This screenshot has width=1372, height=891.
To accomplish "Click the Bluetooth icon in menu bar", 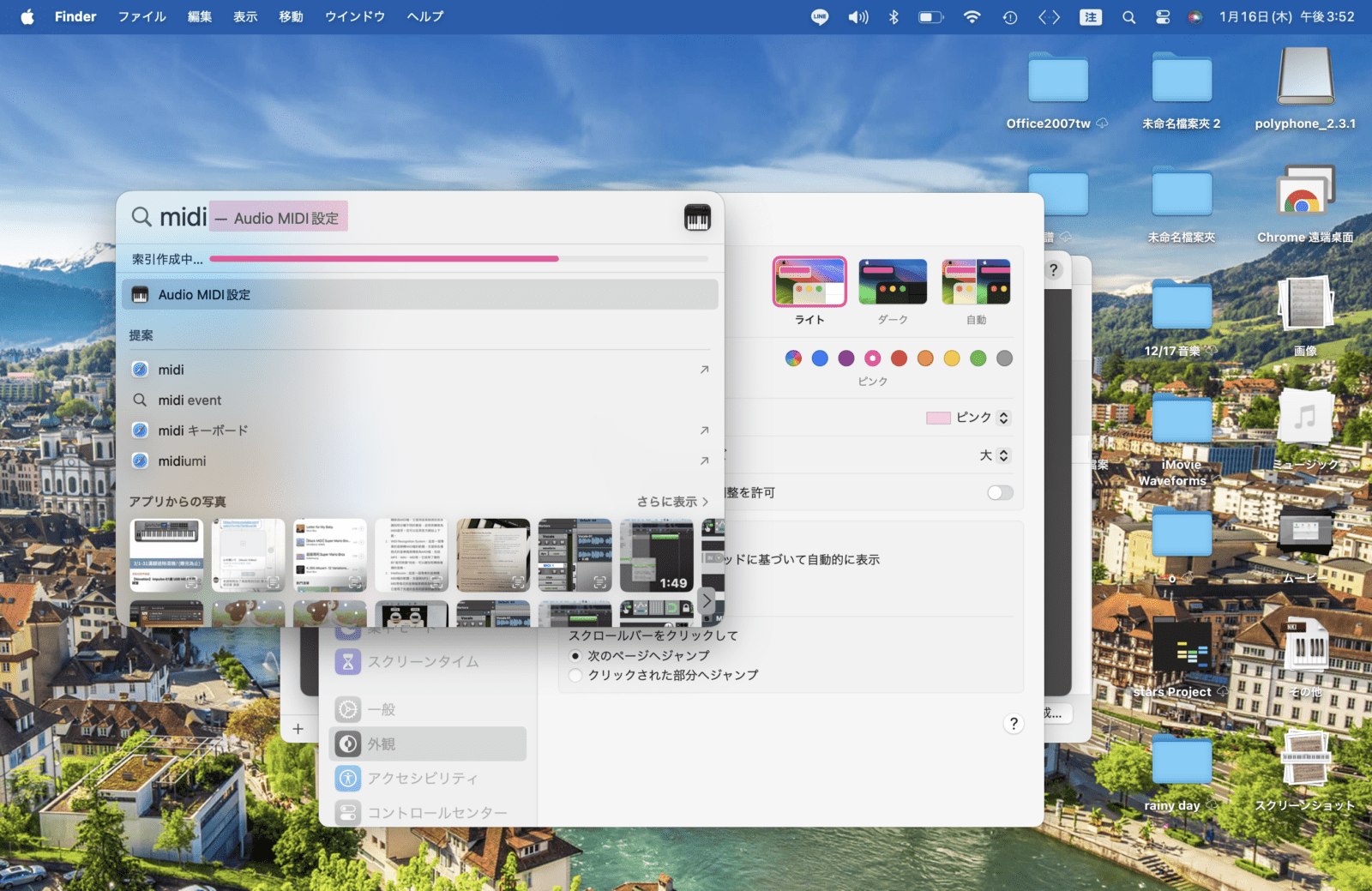I will (894, 17).
